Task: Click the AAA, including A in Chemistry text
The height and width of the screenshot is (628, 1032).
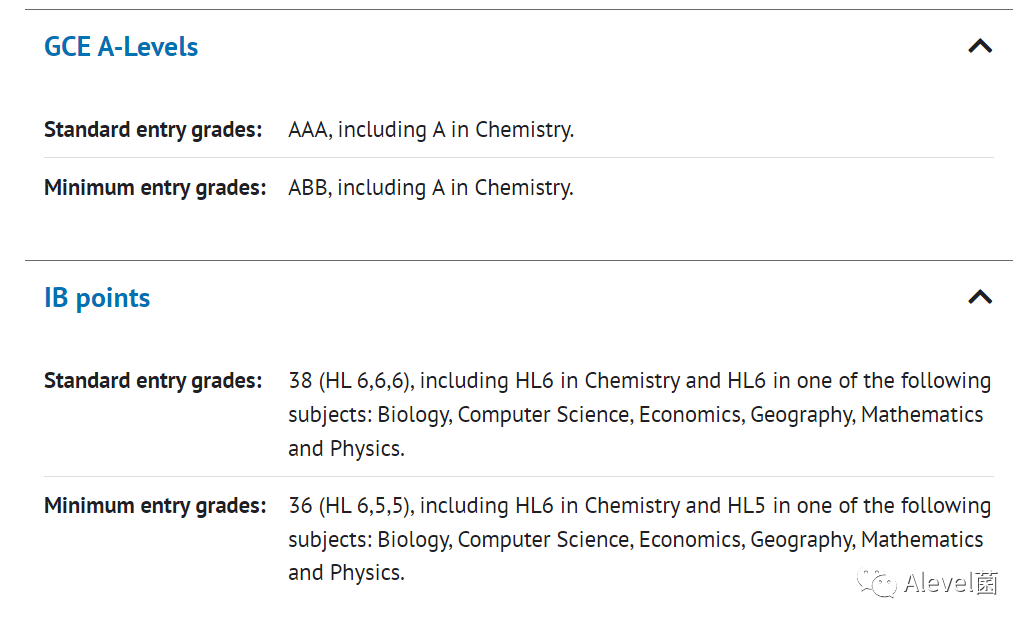Action: click(x=431, y=130)
